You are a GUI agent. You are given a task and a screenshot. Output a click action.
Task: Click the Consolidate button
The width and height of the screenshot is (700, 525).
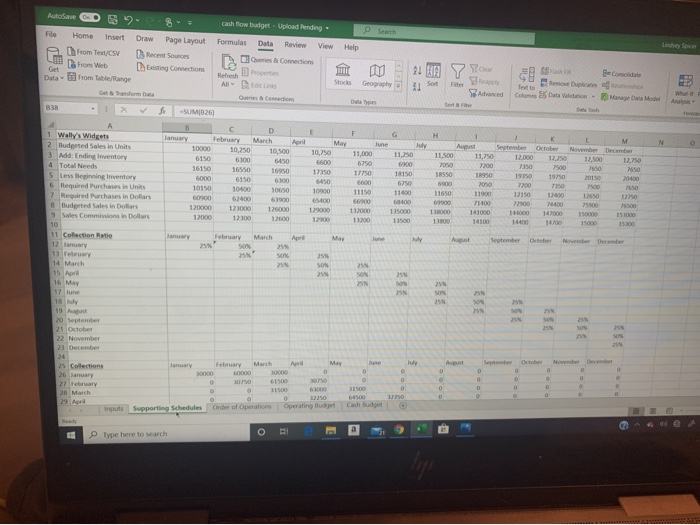622,74
